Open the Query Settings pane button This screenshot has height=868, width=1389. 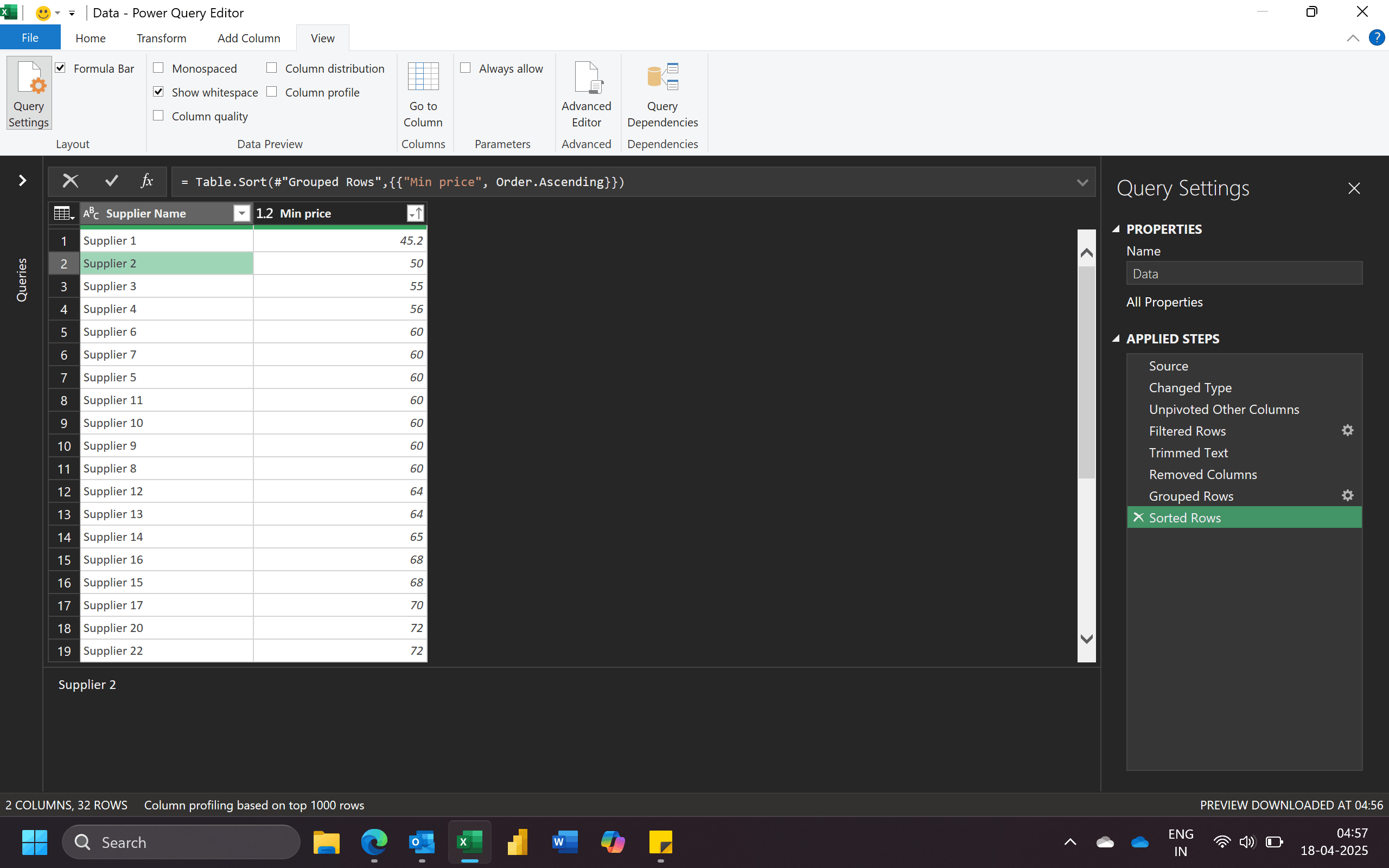tap(29, 93)
